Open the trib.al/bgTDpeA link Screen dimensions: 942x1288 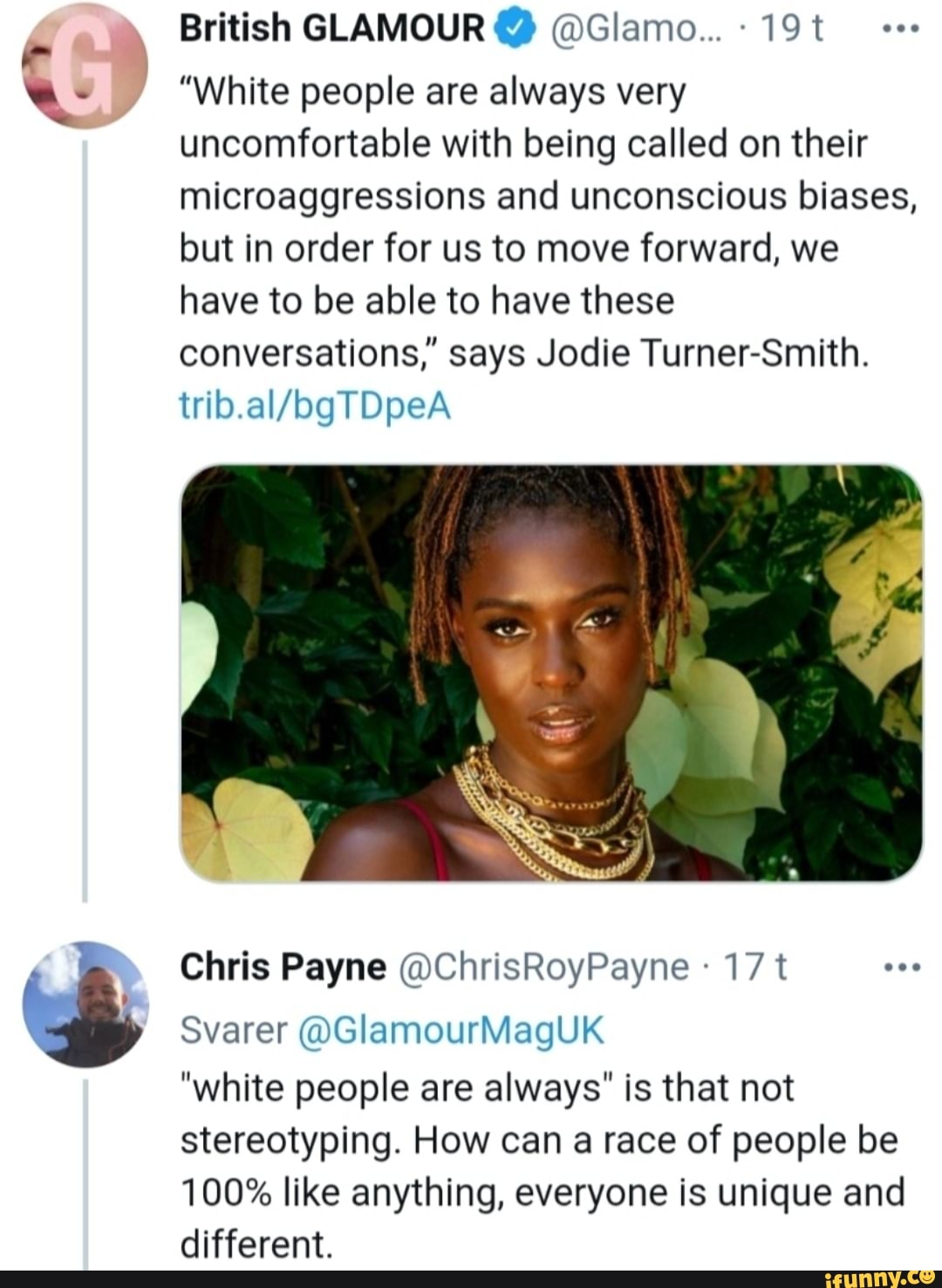coord(315,405)
